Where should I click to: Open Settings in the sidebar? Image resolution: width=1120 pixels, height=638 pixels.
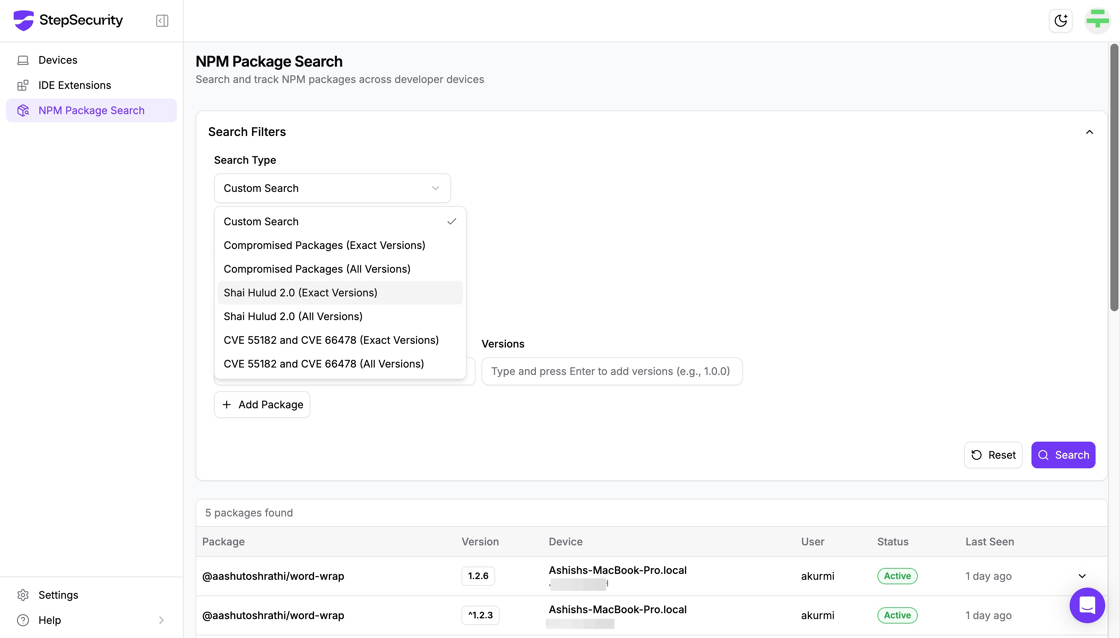click(x=58, y=595)
